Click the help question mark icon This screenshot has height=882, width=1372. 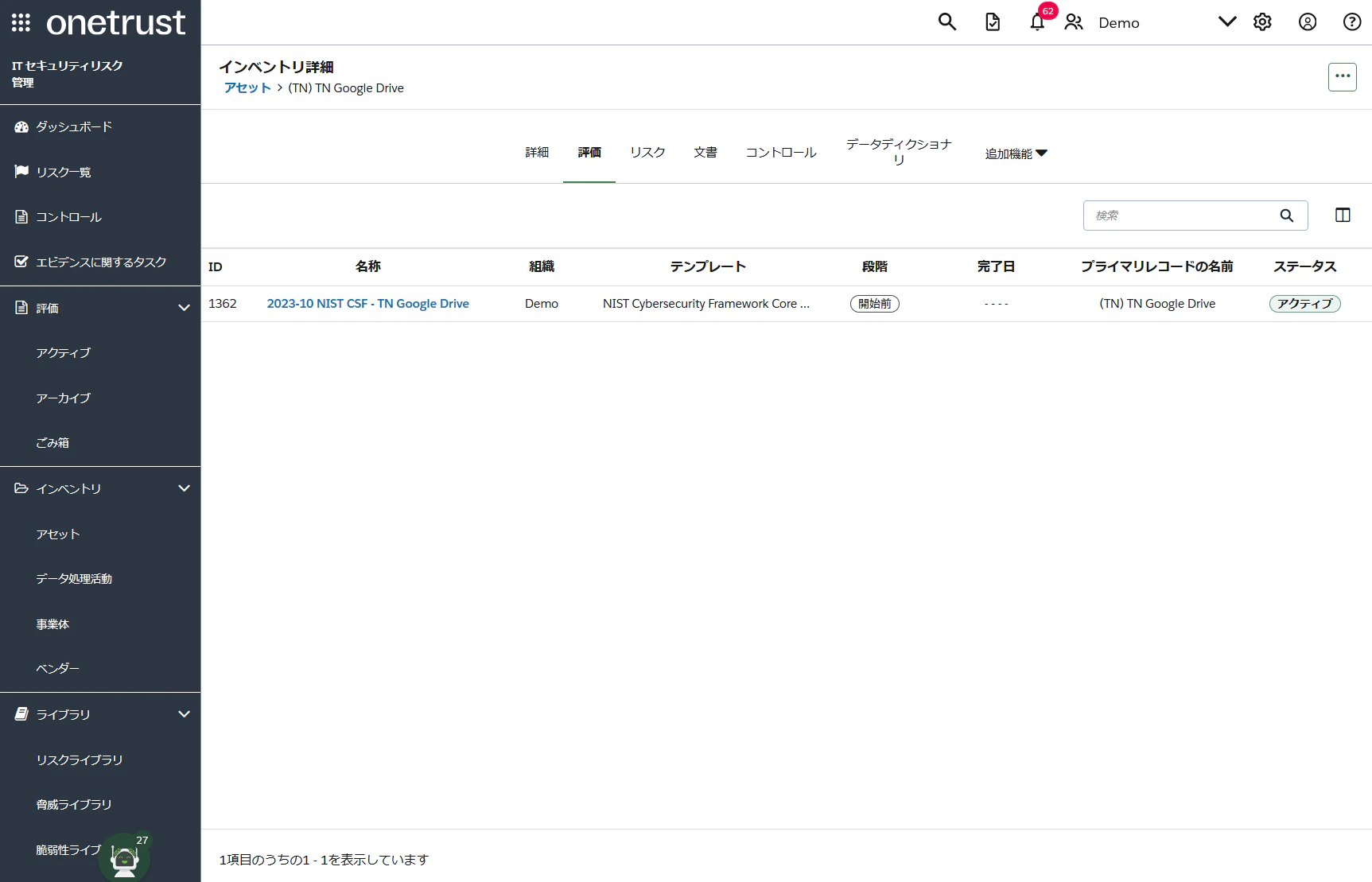[x=1352, y=22]
